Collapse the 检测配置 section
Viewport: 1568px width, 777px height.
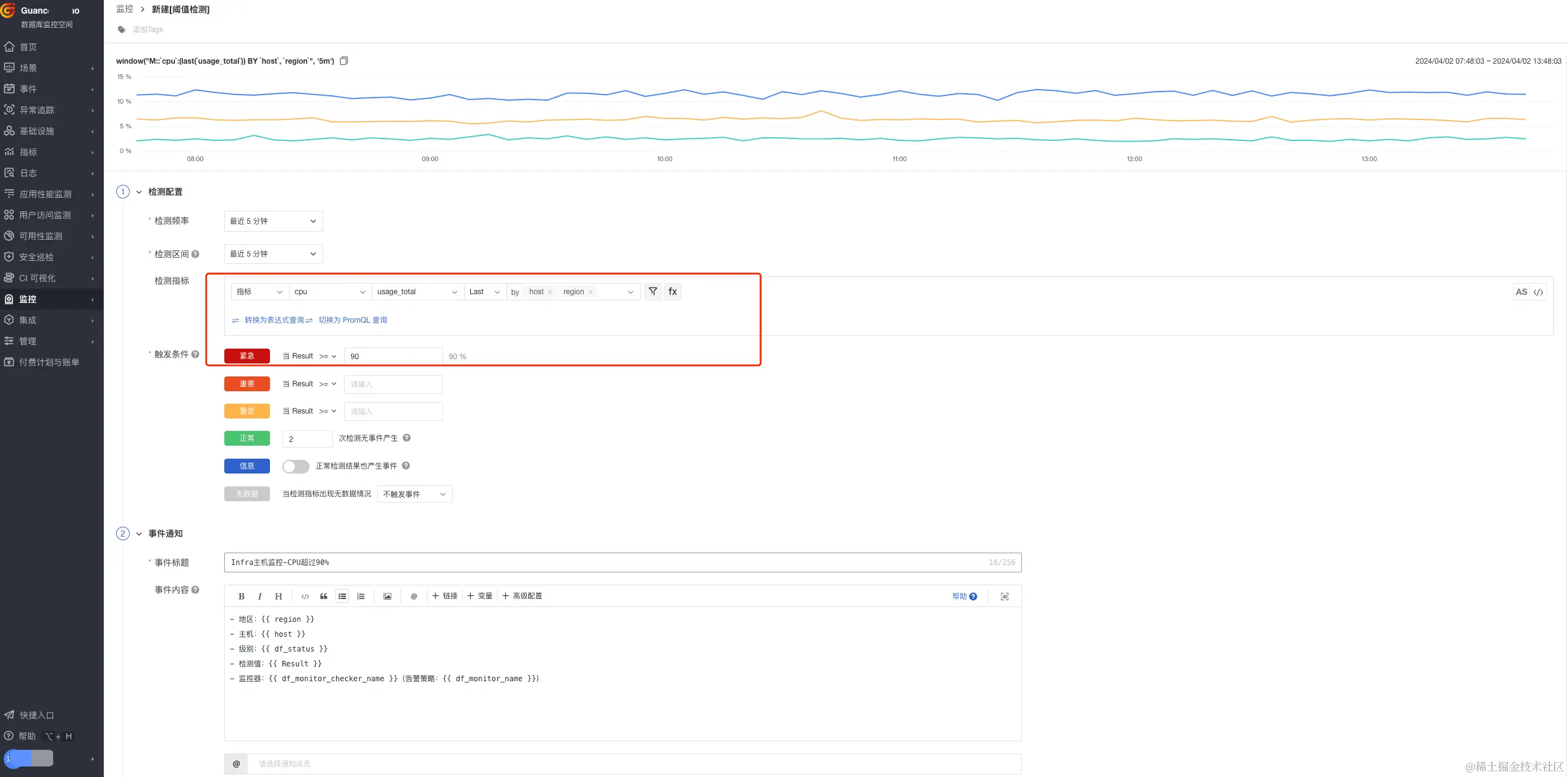pyautogui.click(x=139, y=192)
